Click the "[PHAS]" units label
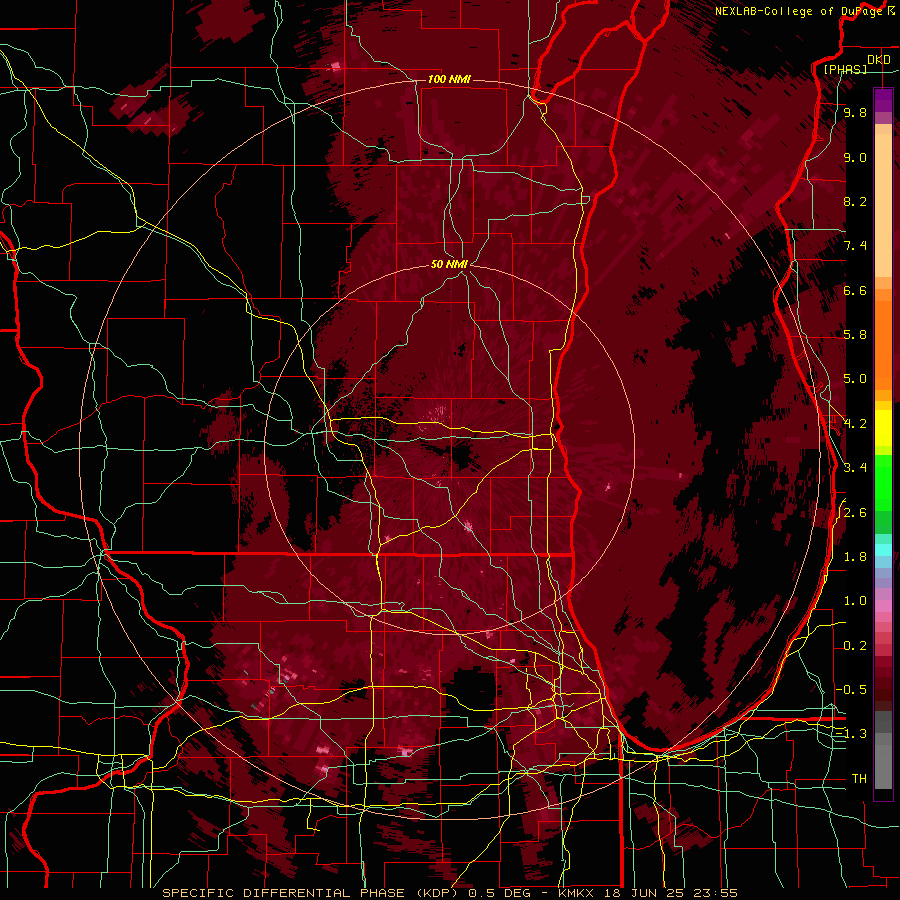900x900 pixels. tap(845, 69)
